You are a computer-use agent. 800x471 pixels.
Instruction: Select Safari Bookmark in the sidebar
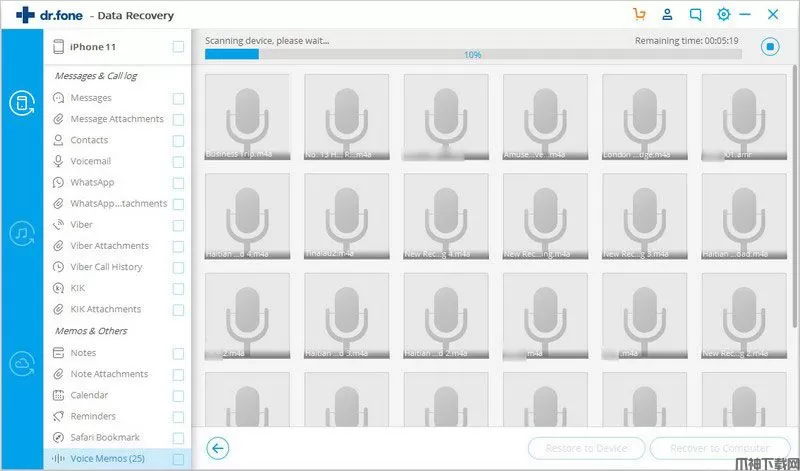(104, 437)
